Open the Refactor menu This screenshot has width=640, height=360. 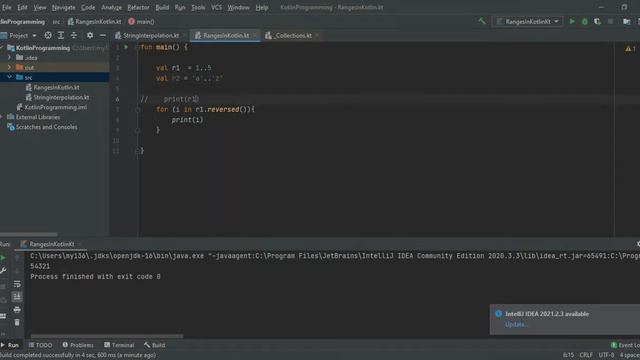[x=138, y=7]
